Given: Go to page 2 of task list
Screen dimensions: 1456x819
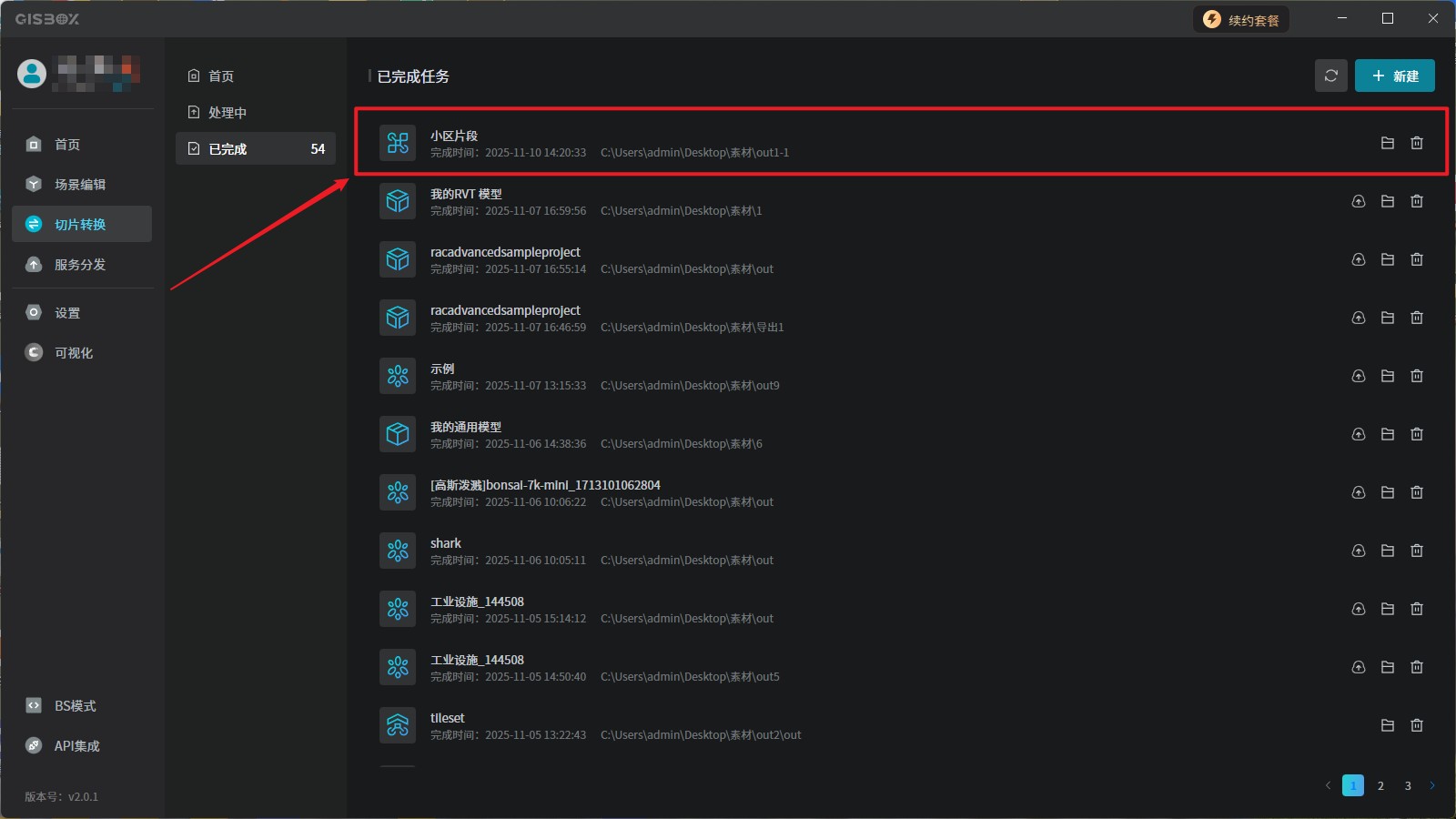Looking at the screenshot, I should pyautogui.click(x=1380, y=785).
